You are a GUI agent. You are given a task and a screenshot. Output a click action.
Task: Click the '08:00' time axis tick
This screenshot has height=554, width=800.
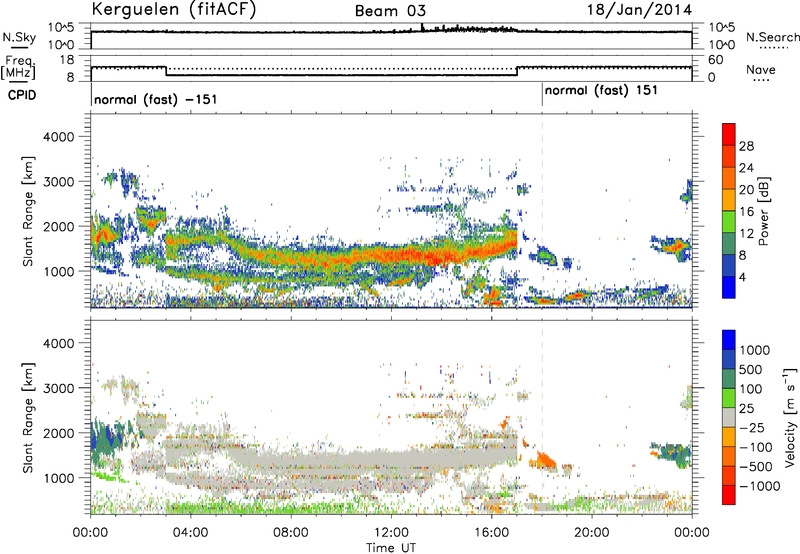[x=291, y=533]
